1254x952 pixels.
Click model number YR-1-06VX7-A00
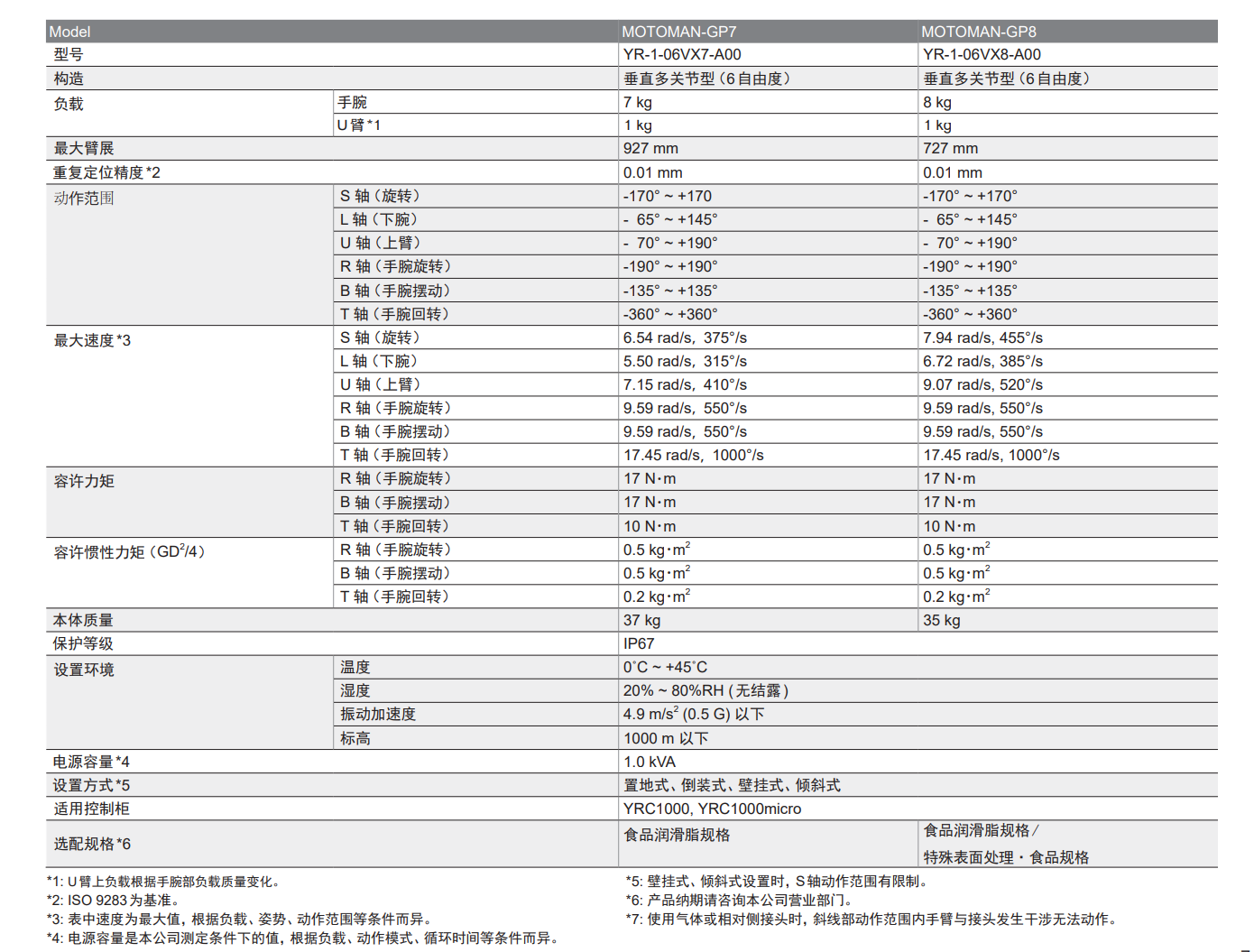click(682, 55)
